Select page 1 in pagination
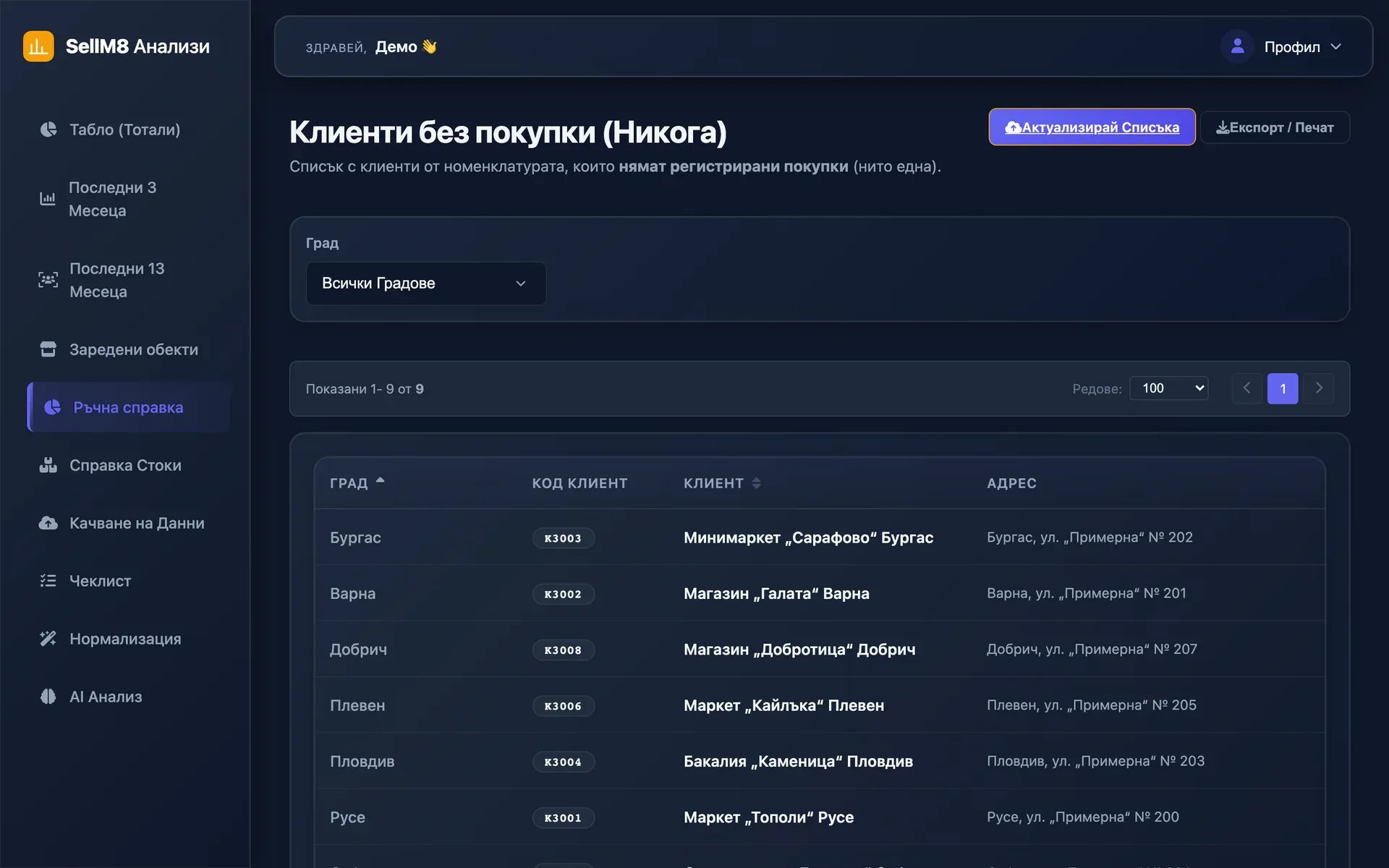The width and height of the screenshot is (1389, 868). (1283, 388)
